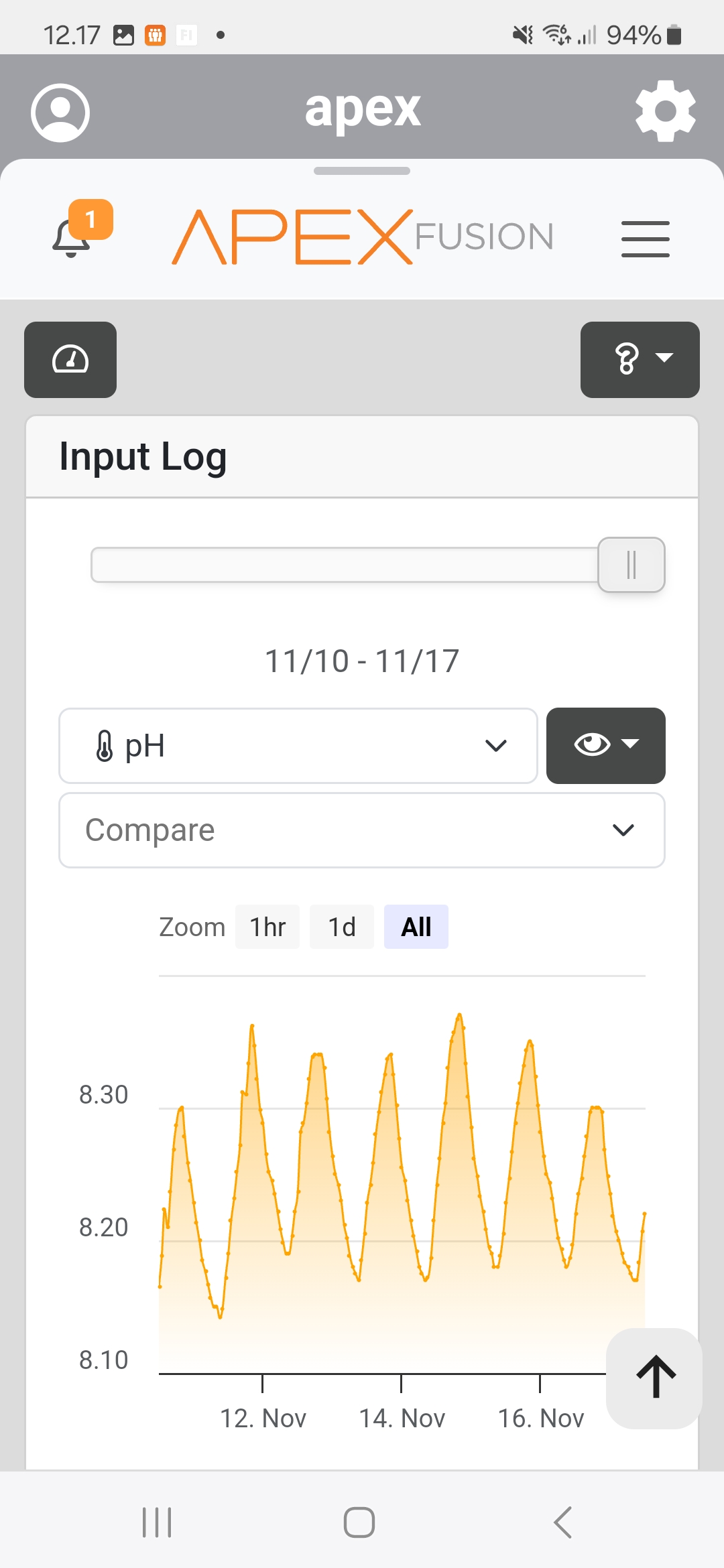The image size is (724, 1568).
Task: Open the Compare dropdown
Action: pyautogui.click(x=362, y=830)
